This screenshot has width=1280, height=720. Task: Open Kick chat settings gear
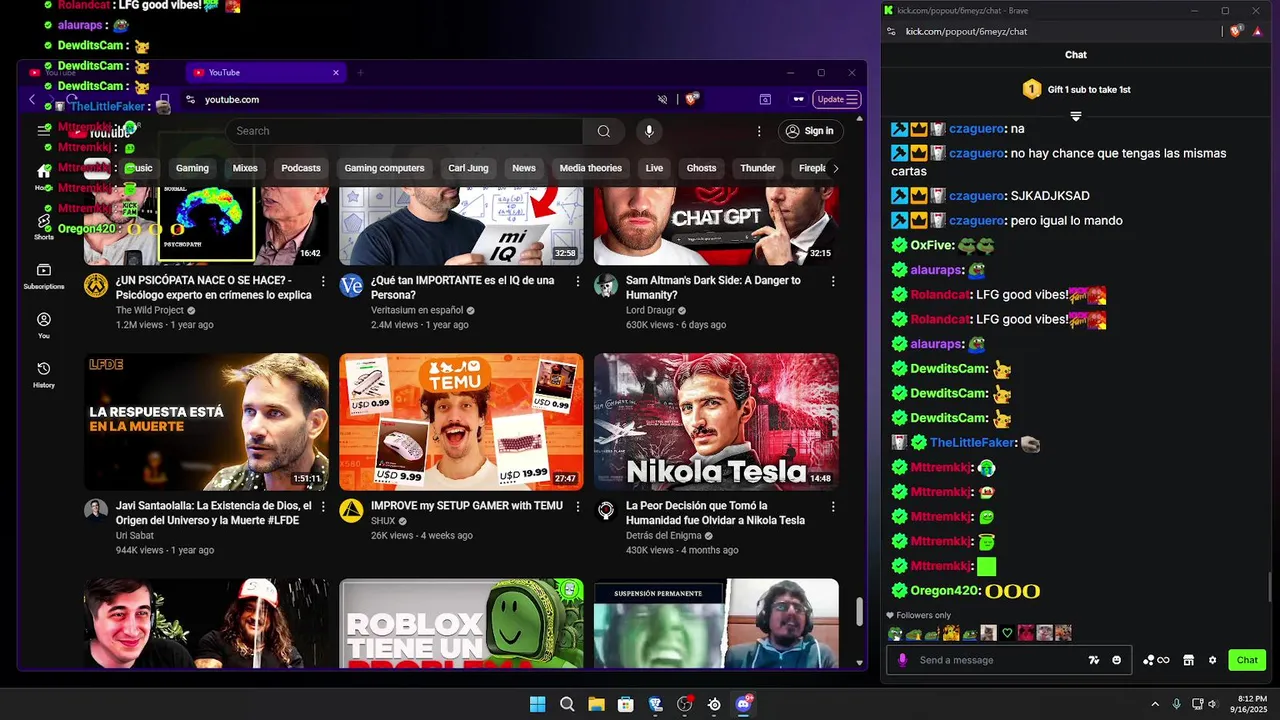click(1213, 660)
